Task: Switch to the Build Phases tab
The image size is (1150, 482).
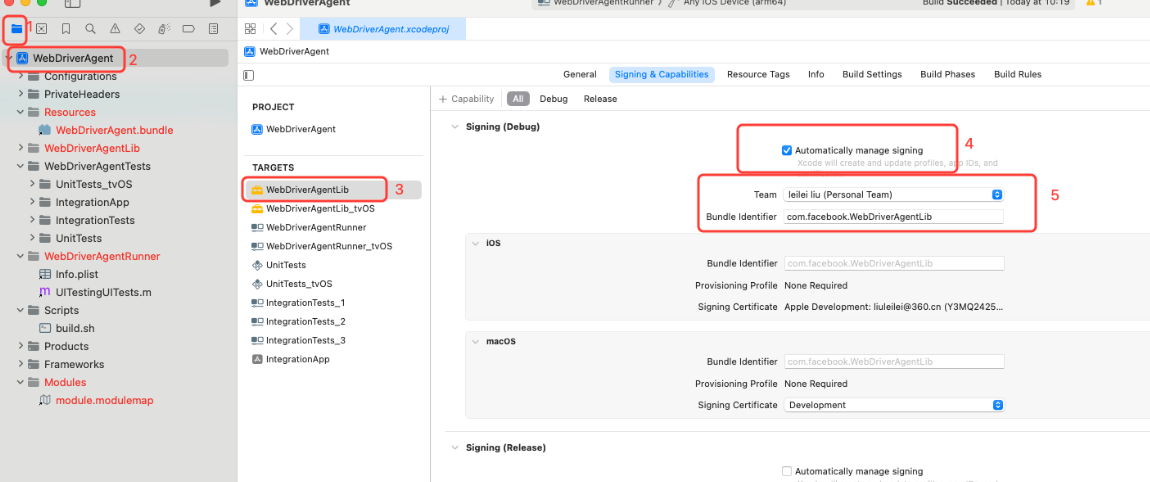Action: [x=948, y=75]
